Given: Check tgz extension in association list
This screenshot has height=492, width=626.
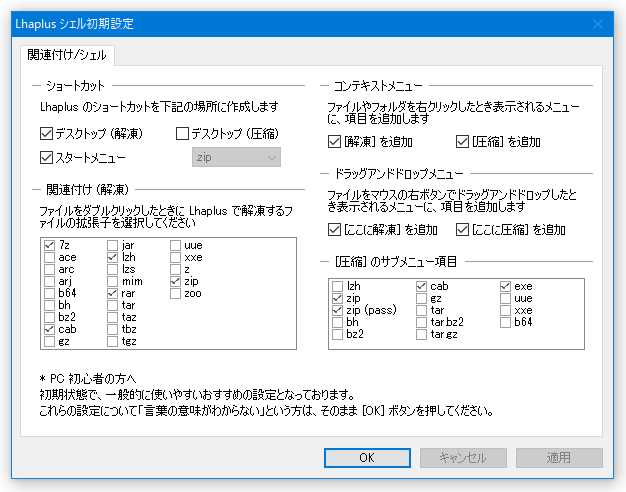Looking at the screenshot, I should (113, 341).
